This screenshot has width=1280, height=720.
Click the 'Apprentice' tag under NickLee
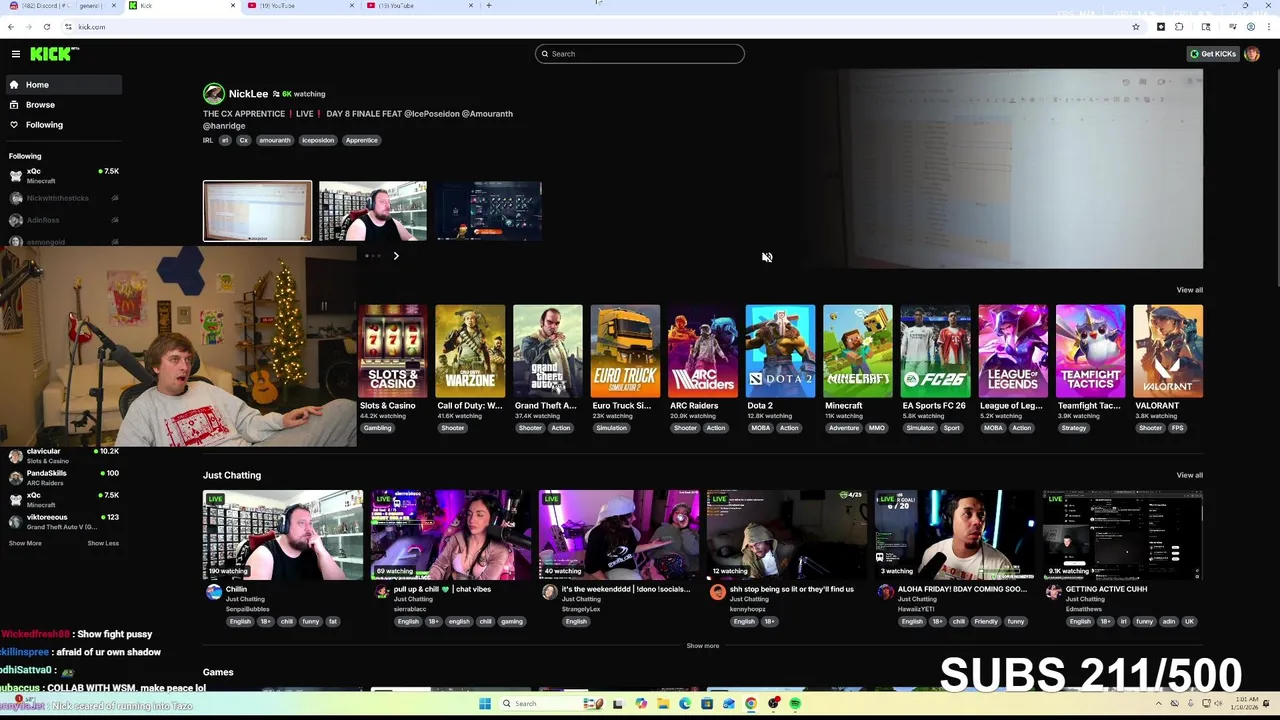tap(362, 140)
